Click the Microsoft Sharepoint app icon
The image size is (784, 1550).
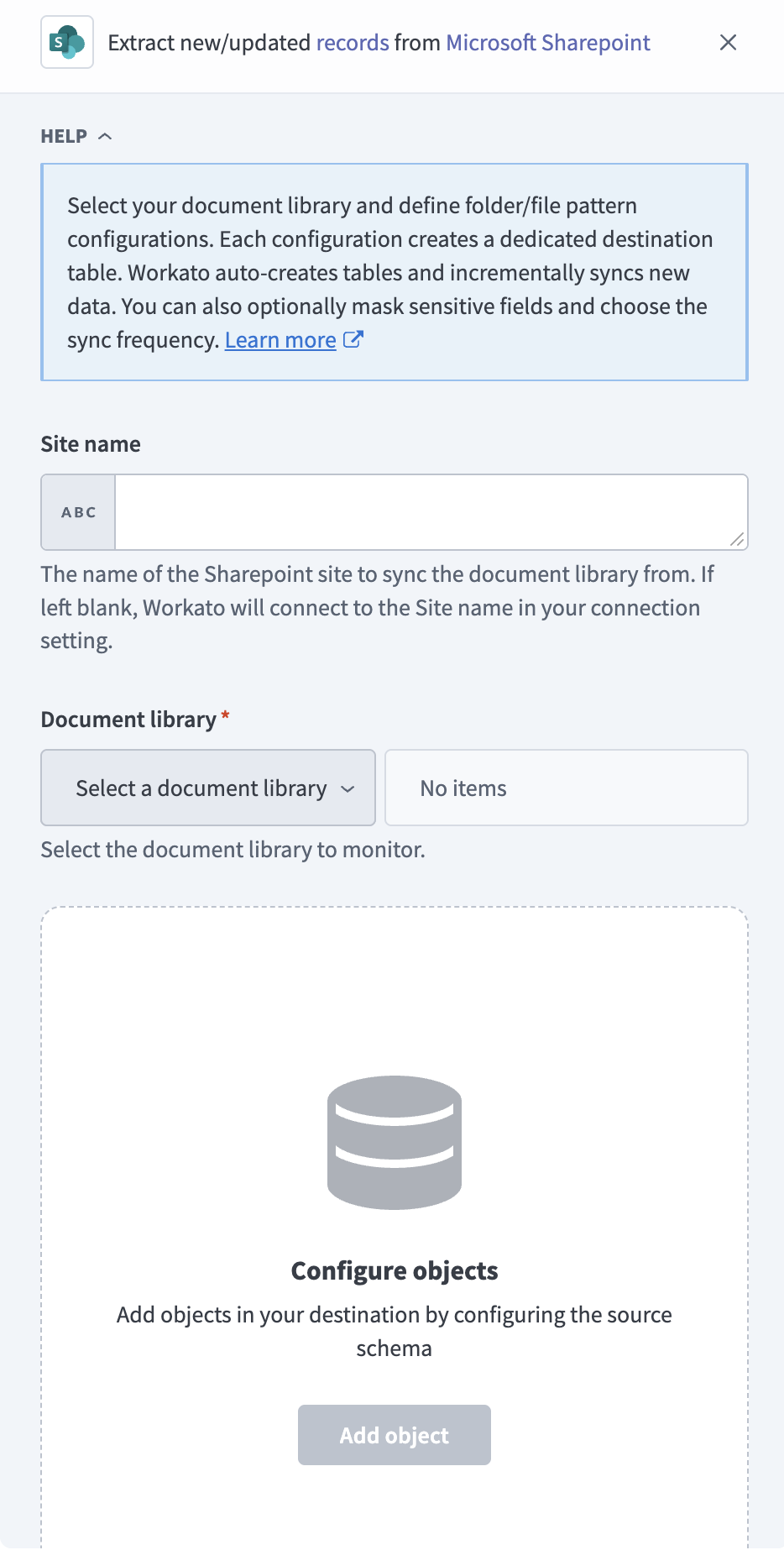point(67,42)
